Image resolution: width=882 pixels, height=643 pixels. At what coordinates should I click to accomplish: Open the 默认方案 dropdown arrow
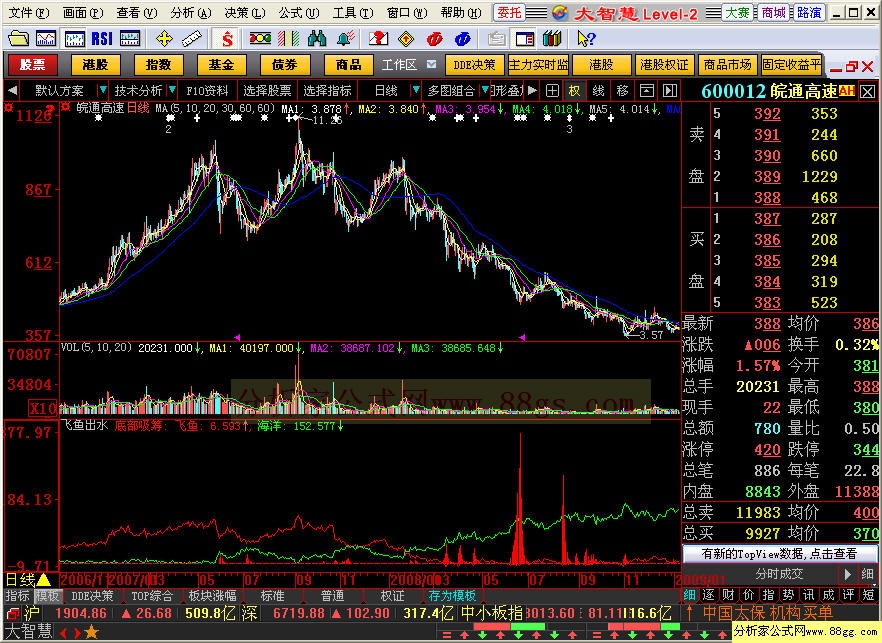[103, 90]
